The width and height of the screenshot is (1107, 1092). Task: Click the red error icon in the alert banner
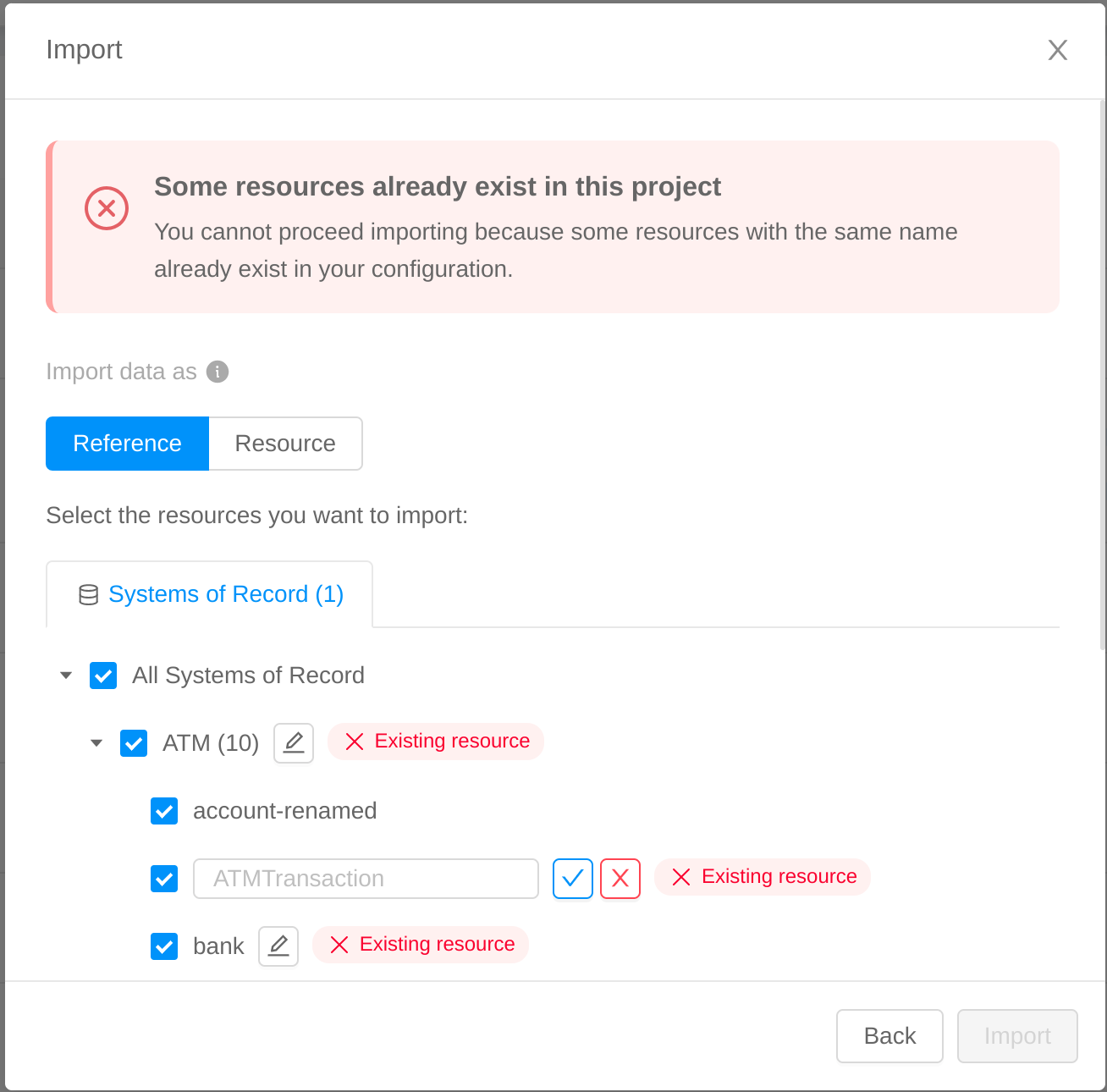tap(107, 208)
